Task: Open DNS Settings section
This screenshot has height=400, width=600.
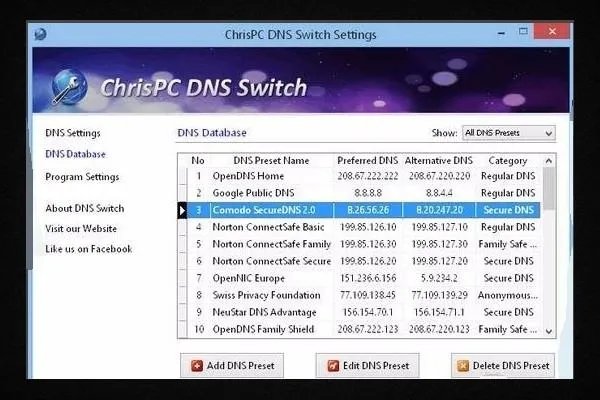Action: pos(73,133)
